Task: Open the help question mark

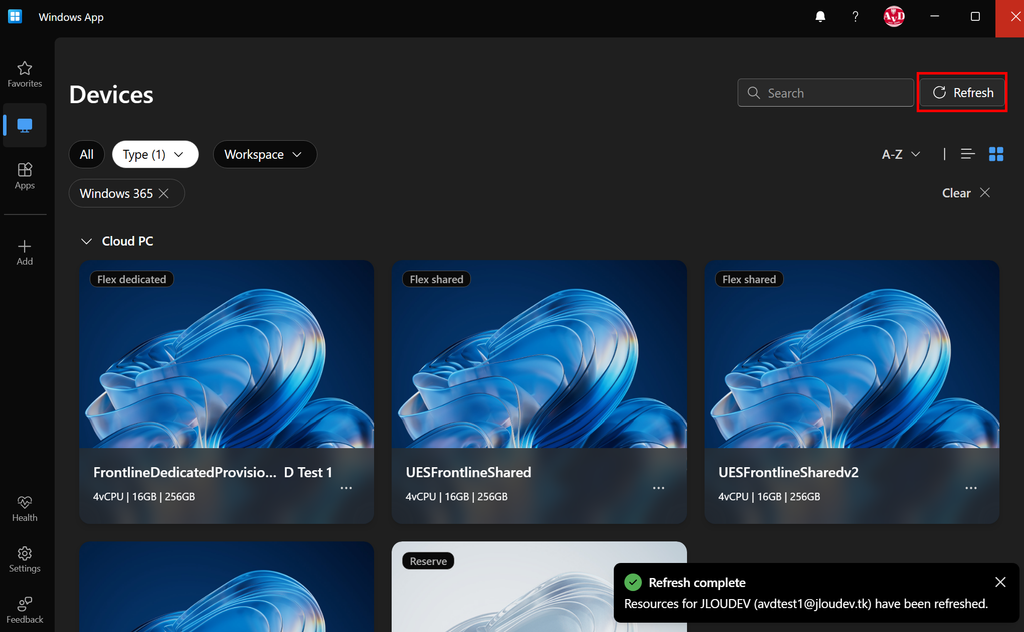Action: pyautogui.click(x=856, y=17)
